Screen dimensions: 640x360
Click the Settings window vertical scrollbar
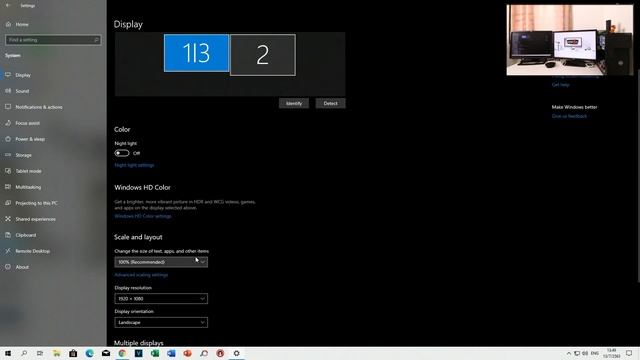[x=638, y=176]
